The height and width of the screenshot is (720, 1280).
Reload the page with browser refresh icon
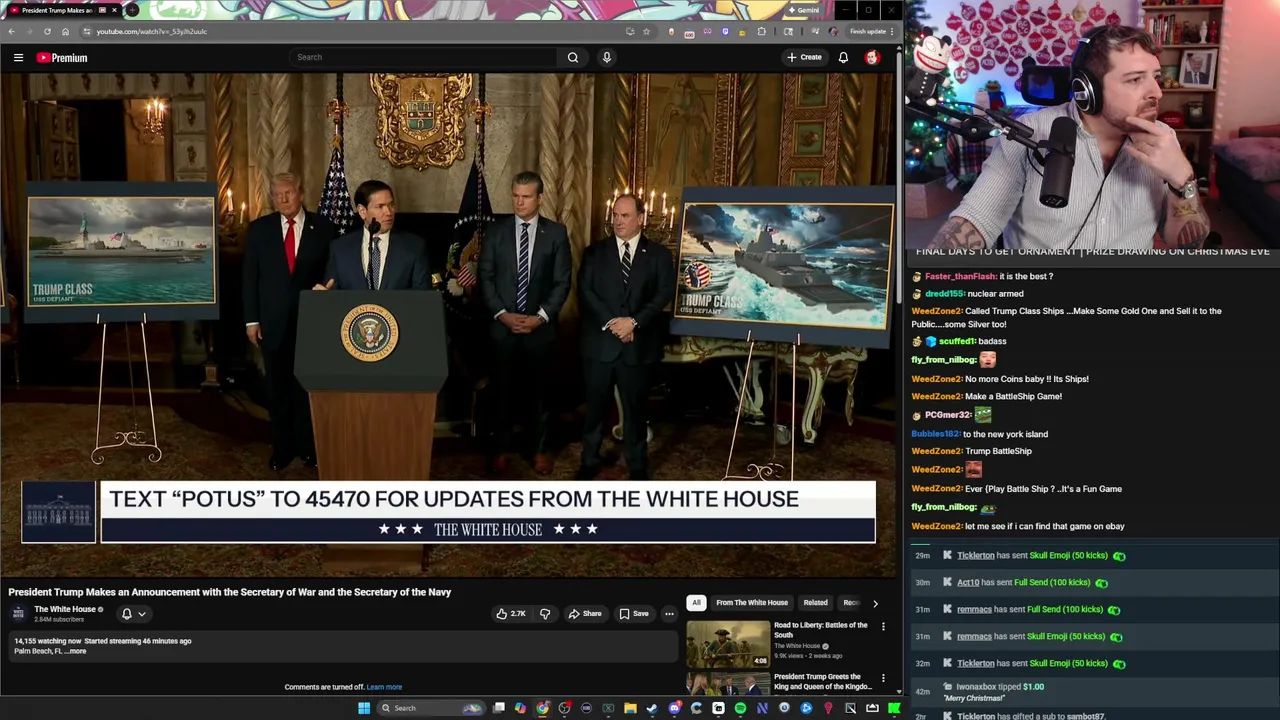tap(47, 31)
